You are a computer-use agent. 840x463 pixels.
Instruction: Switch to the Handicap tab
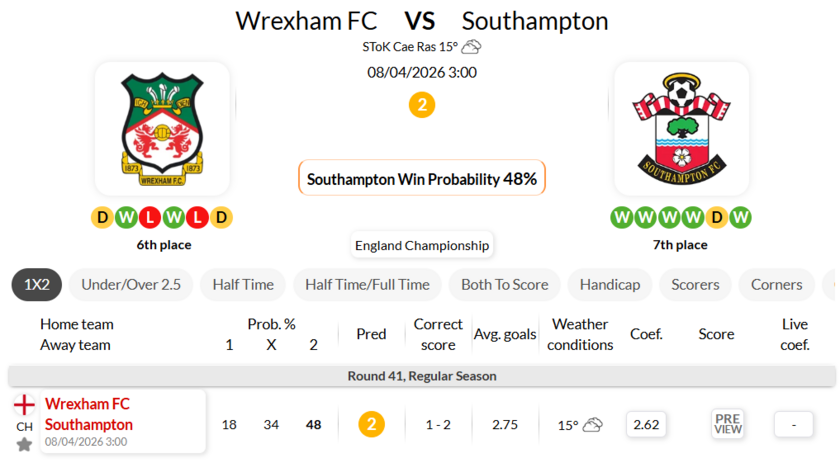point(610,285)
